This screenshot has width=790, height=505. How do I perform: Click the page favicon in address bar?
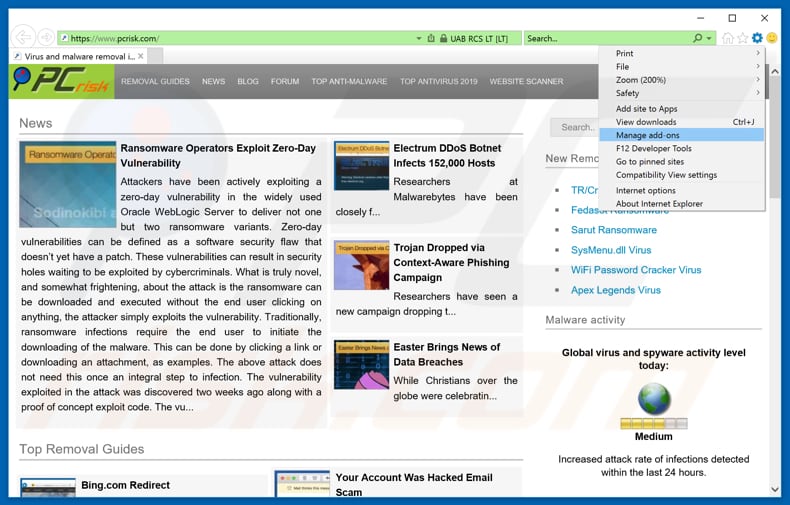(64, 38)
